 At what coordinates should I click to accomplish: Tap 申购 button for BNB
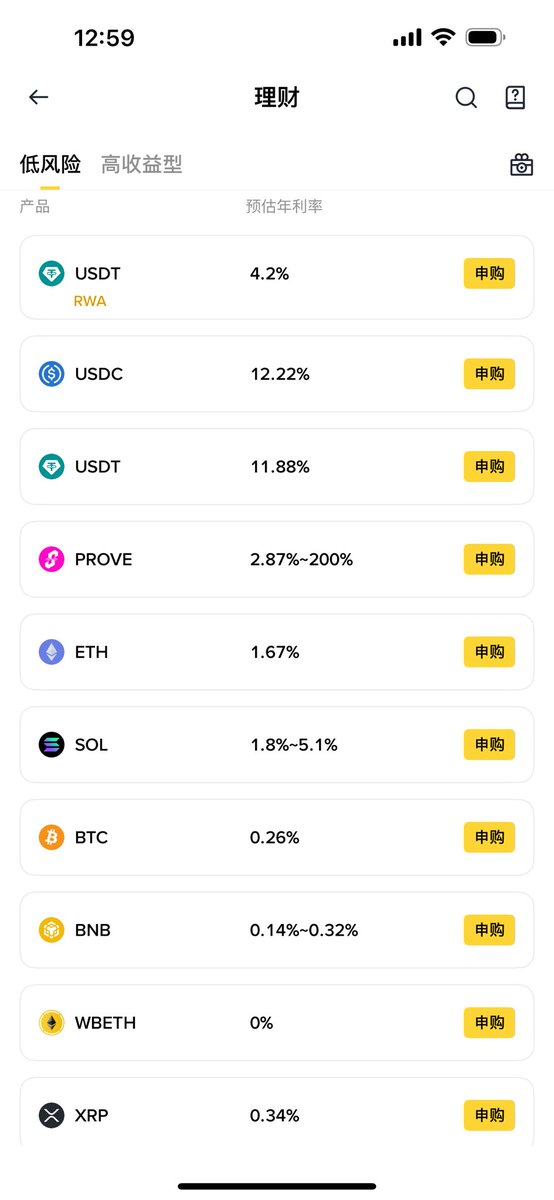489,930
